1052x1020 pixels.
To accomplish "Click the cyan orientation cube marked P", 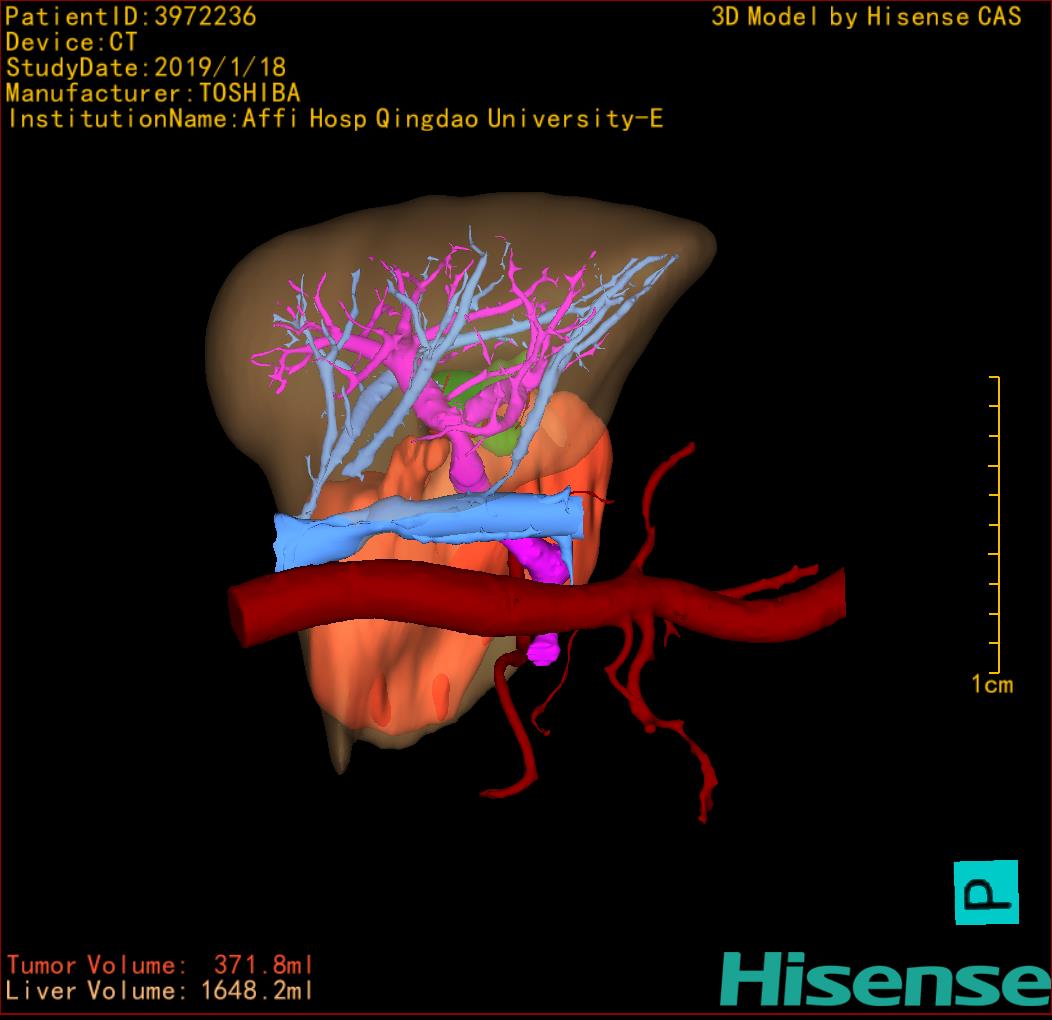I will [986, 892].
